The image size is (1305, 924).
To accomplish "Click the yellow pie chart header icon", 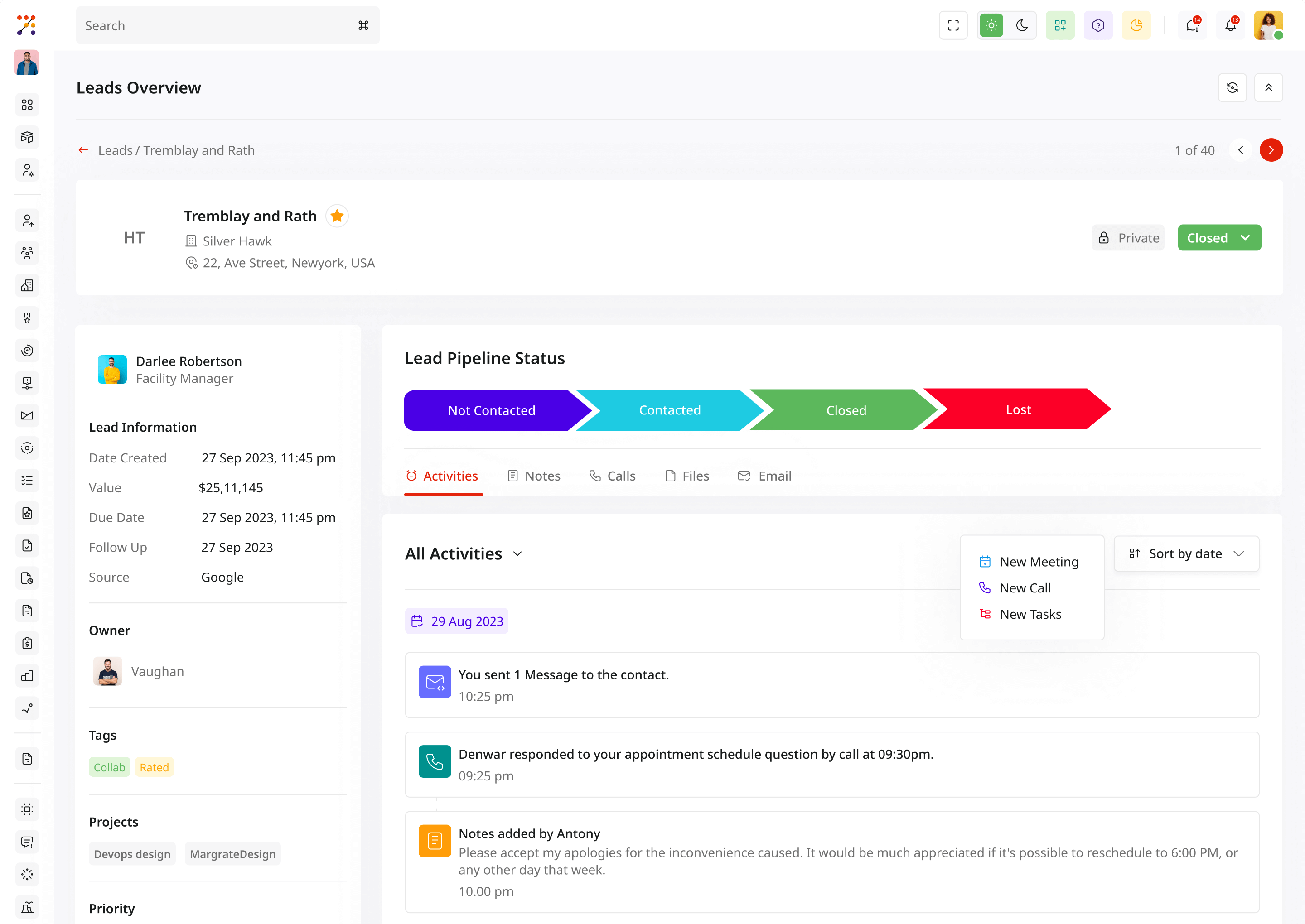I will click(x=1136, y=26).
